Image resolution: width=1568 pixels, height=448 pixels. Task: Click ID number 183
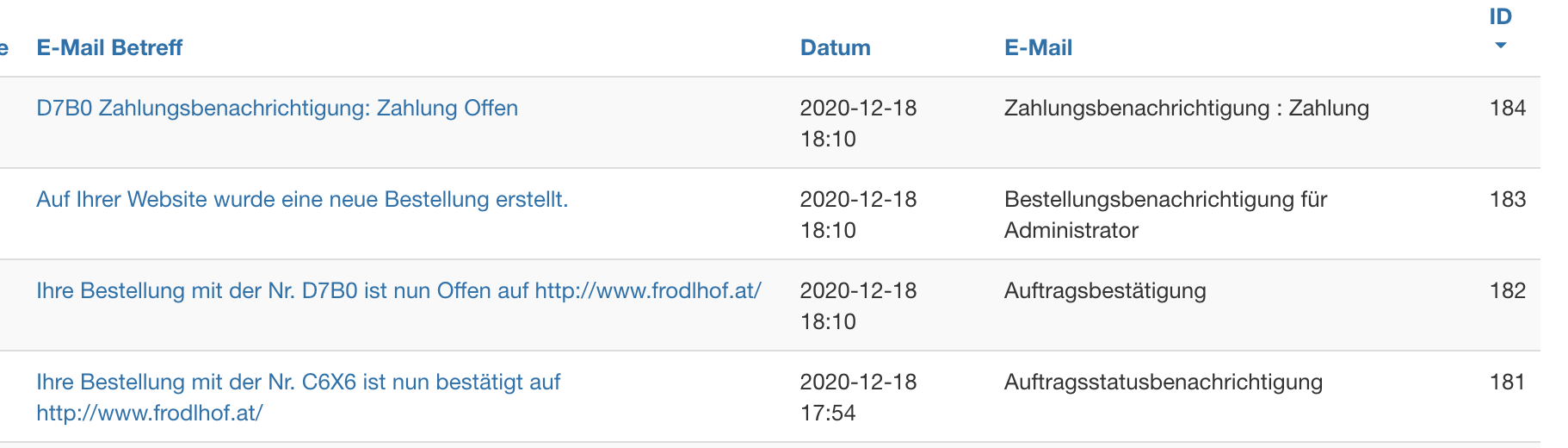(x=1507, y=200)
